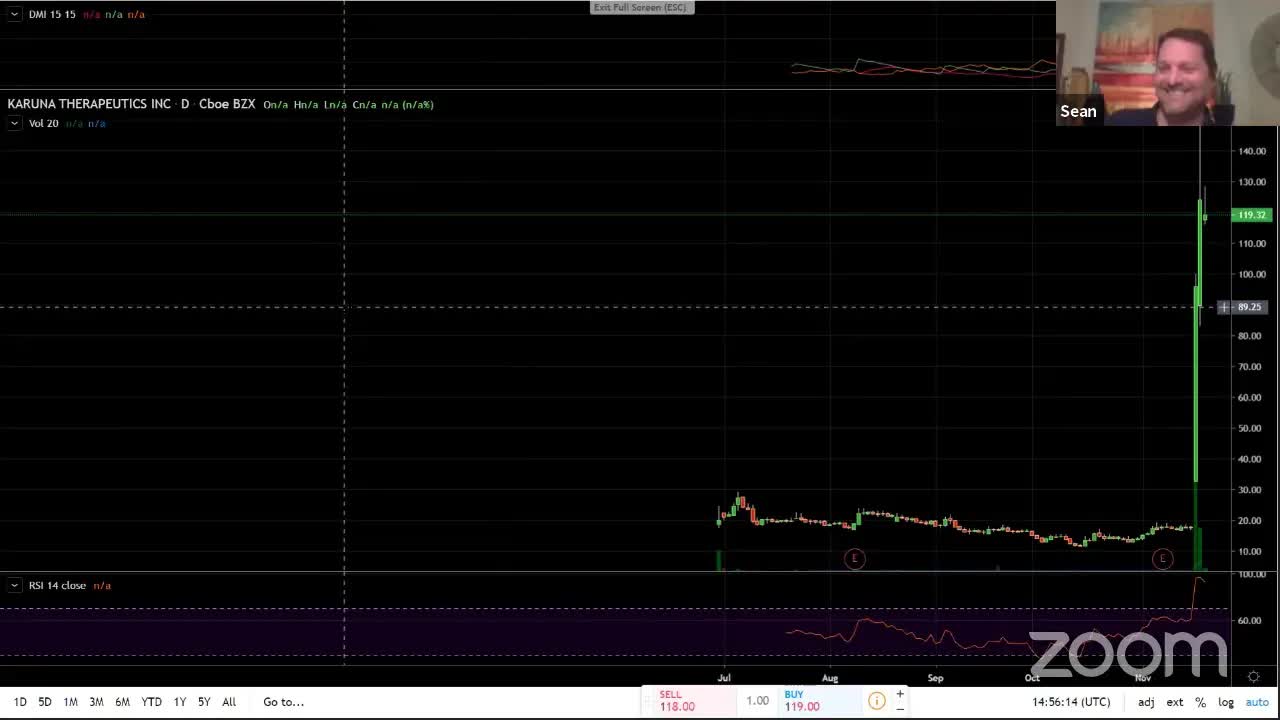Select the 3M time range

(x=96, y=702)
